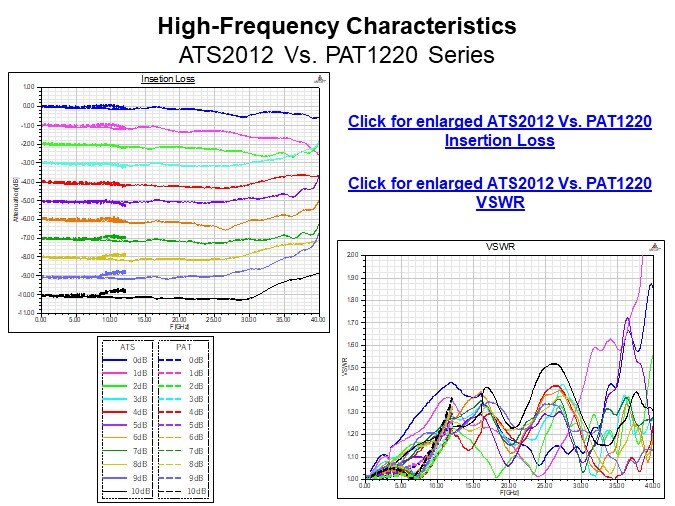
Task: Open the enlarged Insertion Loss link
Action: (499, 131)
